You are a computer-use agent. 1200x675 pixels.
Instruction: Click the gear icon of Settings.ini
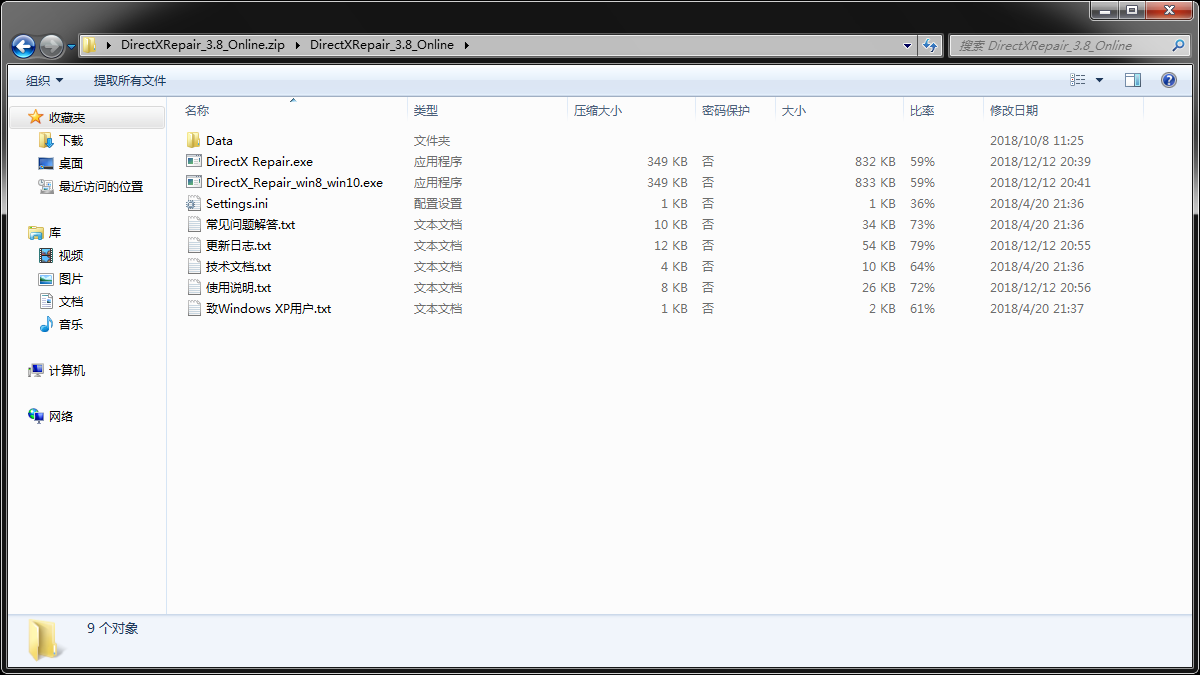194,203
